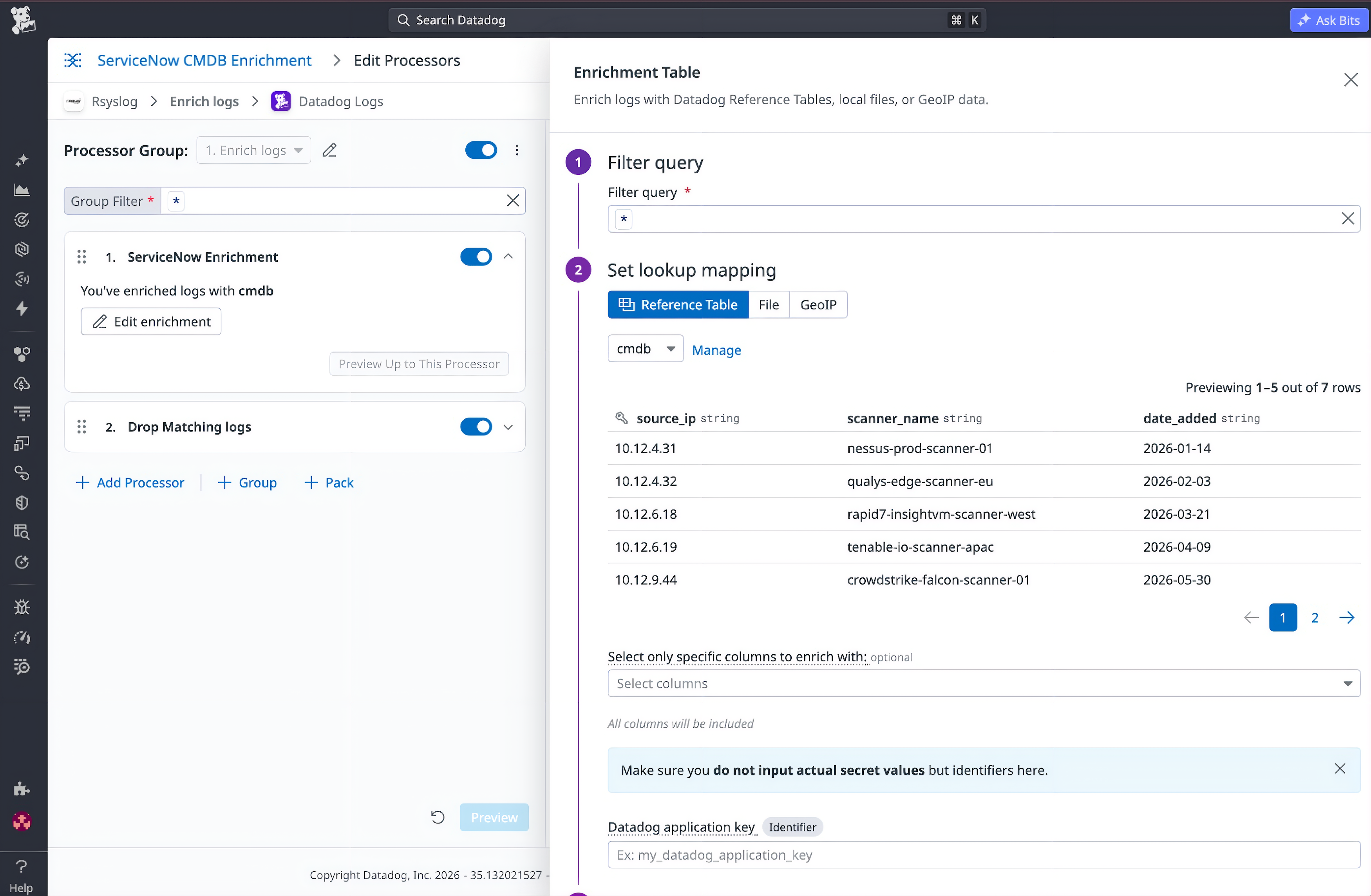Open the cmdb reference table dropdown

[x=646, y=349]
